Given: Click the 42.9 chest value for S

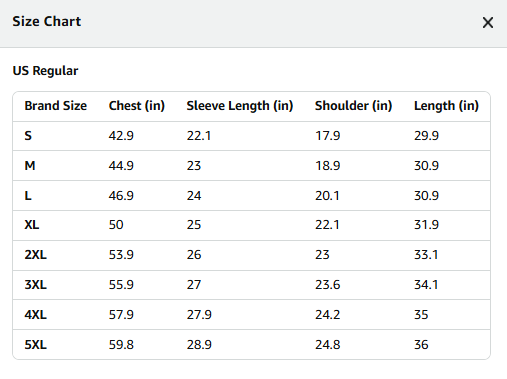Looking at the screenshot, I should click(121, 136).
